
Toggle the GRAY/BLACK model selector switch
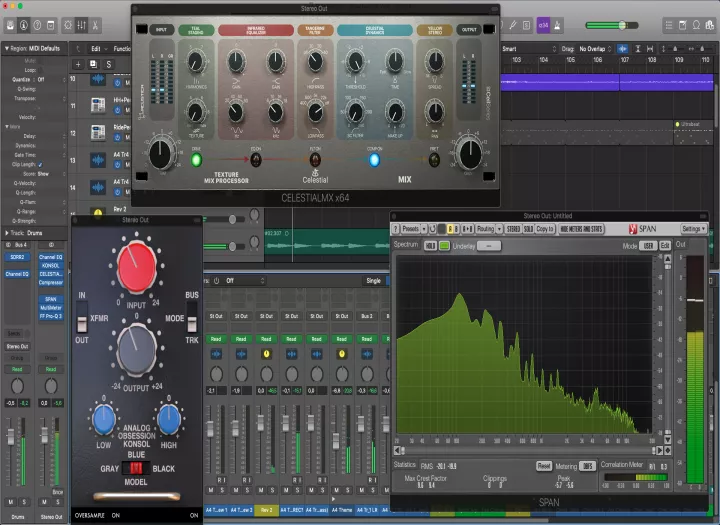pyautogui.click(x=137, y=468)
